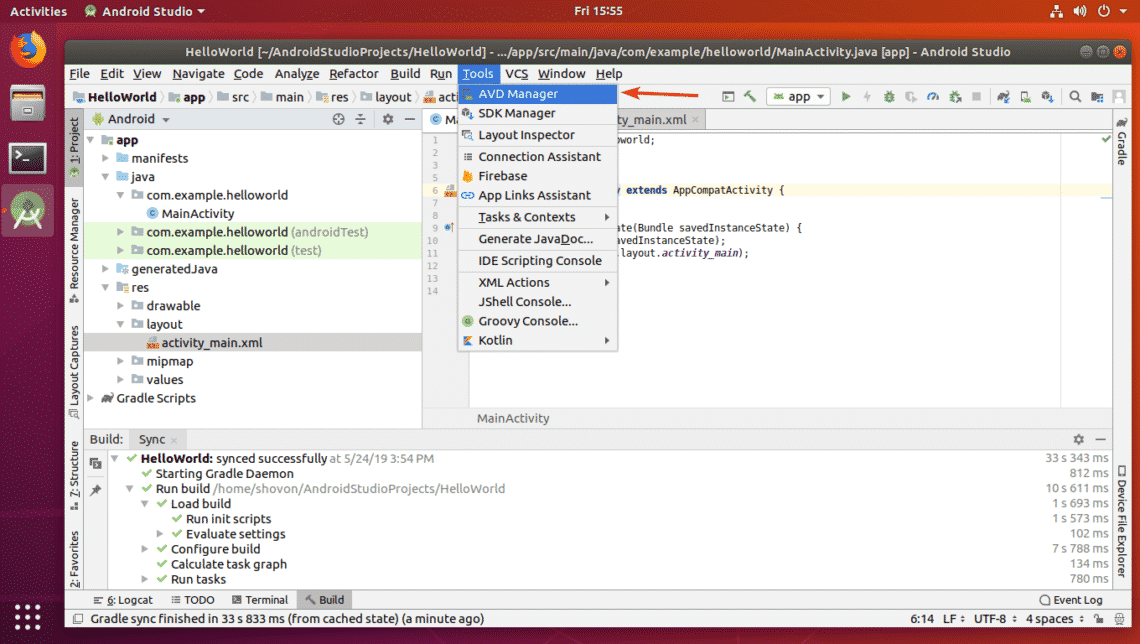Image resolution: width=1140 pixels, height=644 pixels.
Task: Open Activities overview in top bar
Action: tap(38, 11)
